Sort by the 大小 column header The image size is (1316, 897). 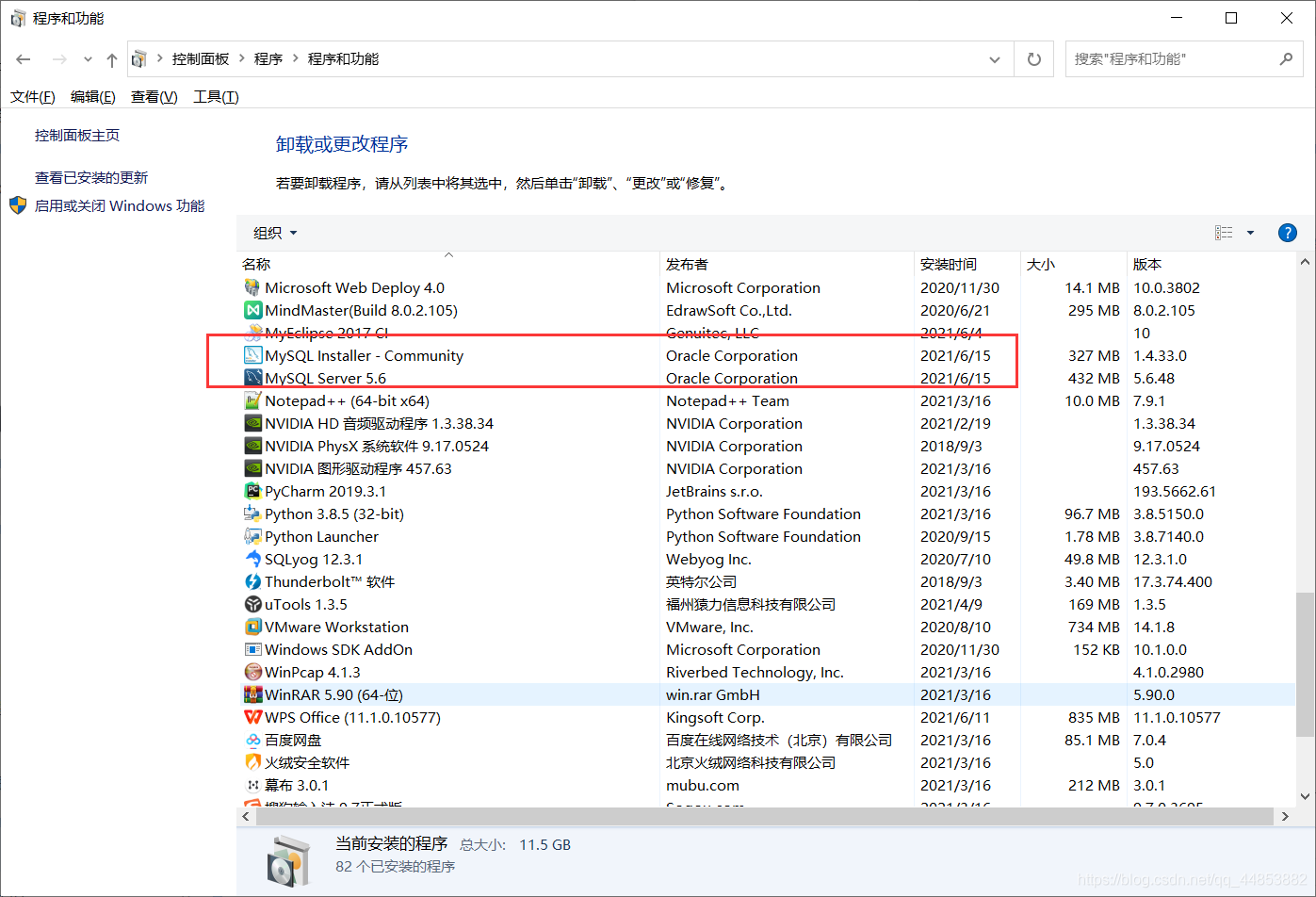(1073, 264)
